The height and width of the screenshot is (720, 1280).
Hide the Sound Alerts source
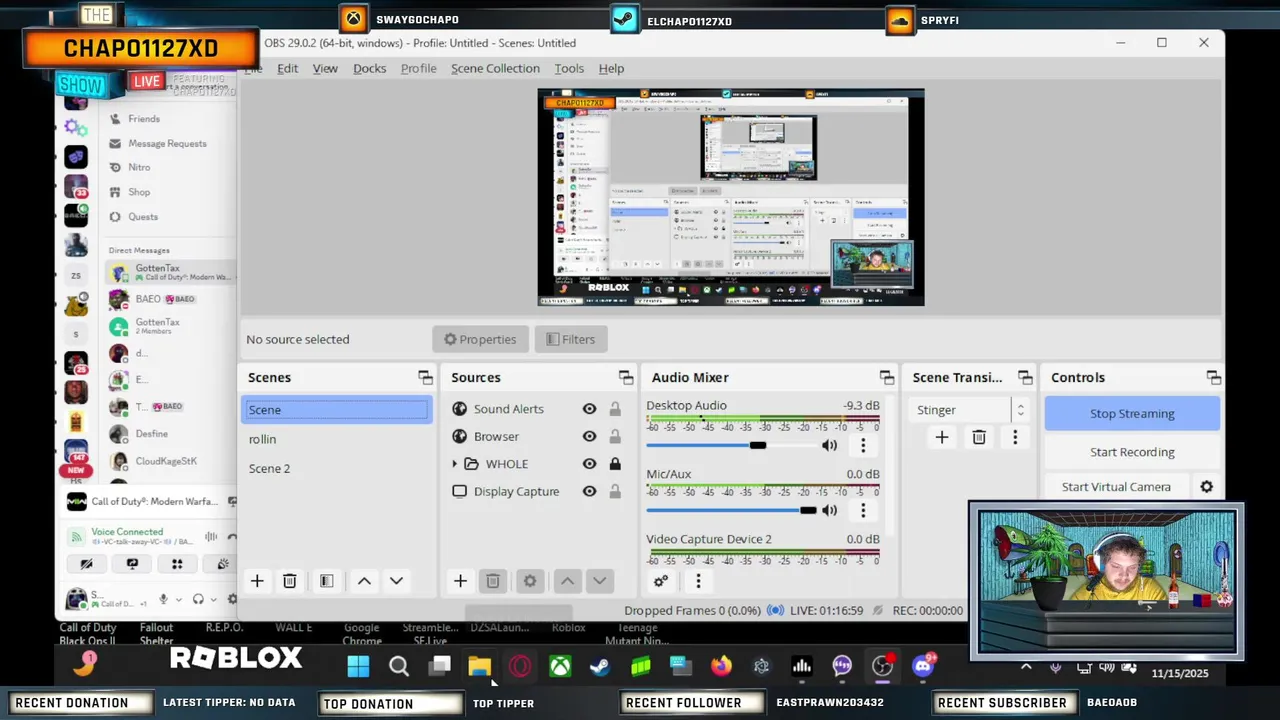(x=589, y=409)
